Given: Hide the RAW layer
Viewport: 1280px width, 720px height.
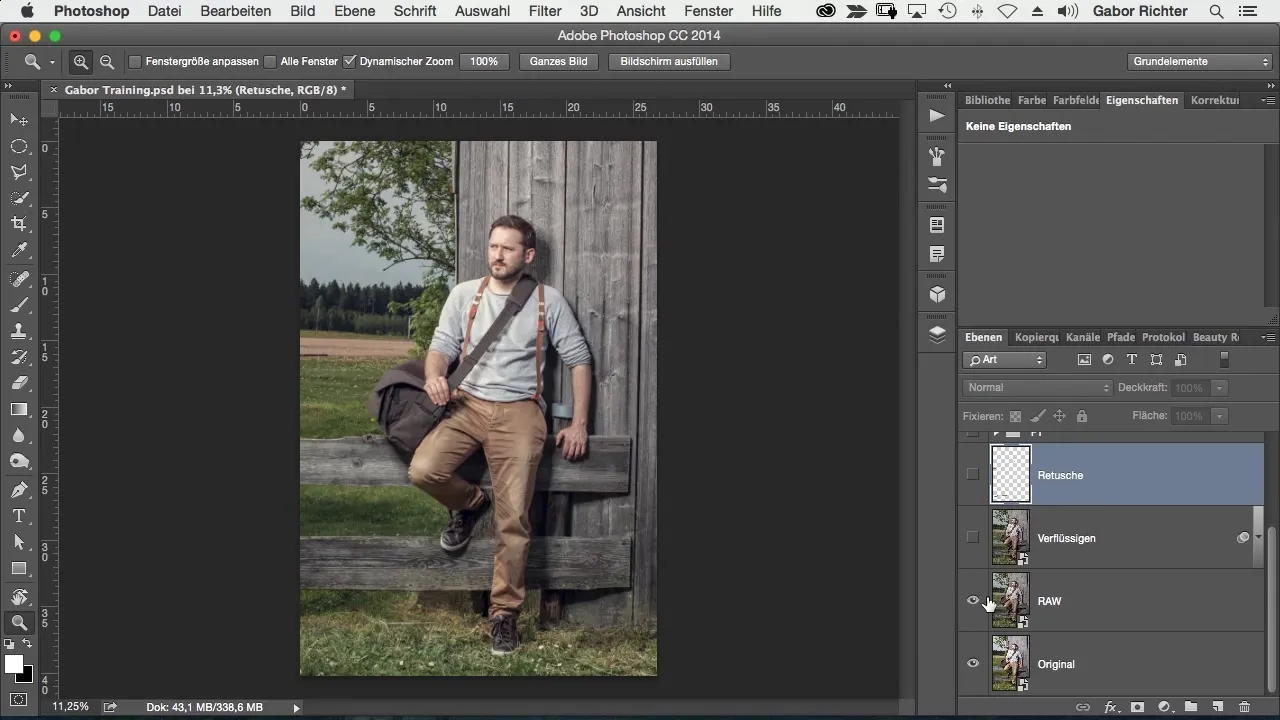Looking at the screenshot, I should click(x=973, y=601).
